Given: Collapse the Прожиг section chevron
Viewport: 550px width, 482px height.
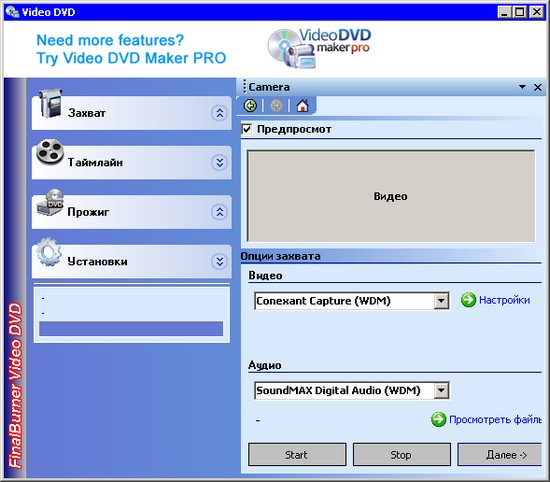Looking at the screenshot, I should [x=220, y=212].
